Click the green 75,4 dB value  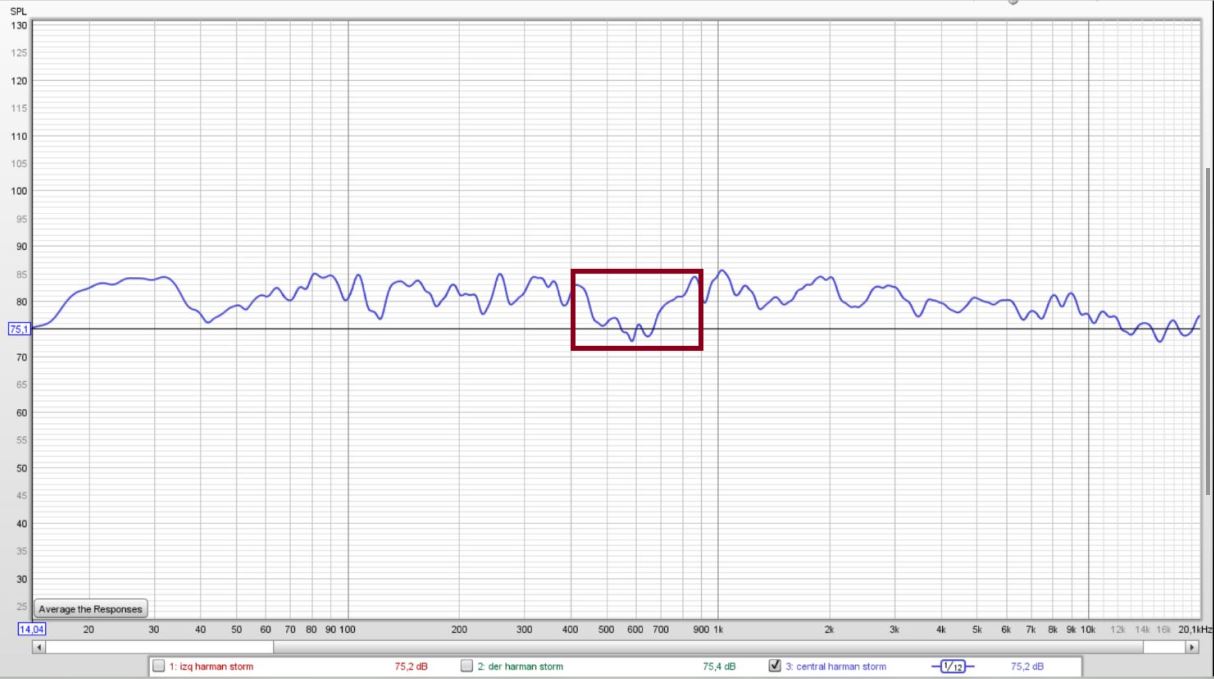(x=719, y=667)
